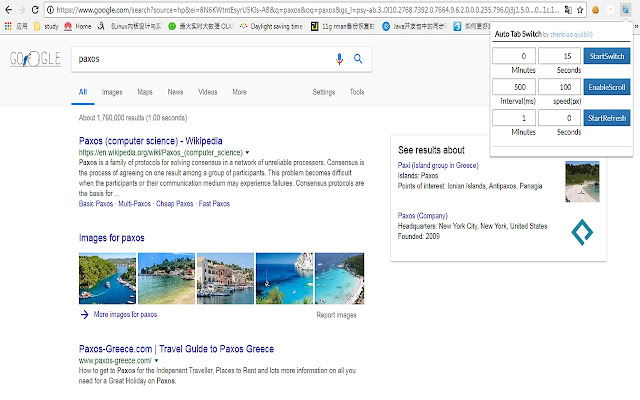Click the arrow beside More images for paxos
Image resolution: width=640 pixels, height=400 pixels.
(84, 314)
